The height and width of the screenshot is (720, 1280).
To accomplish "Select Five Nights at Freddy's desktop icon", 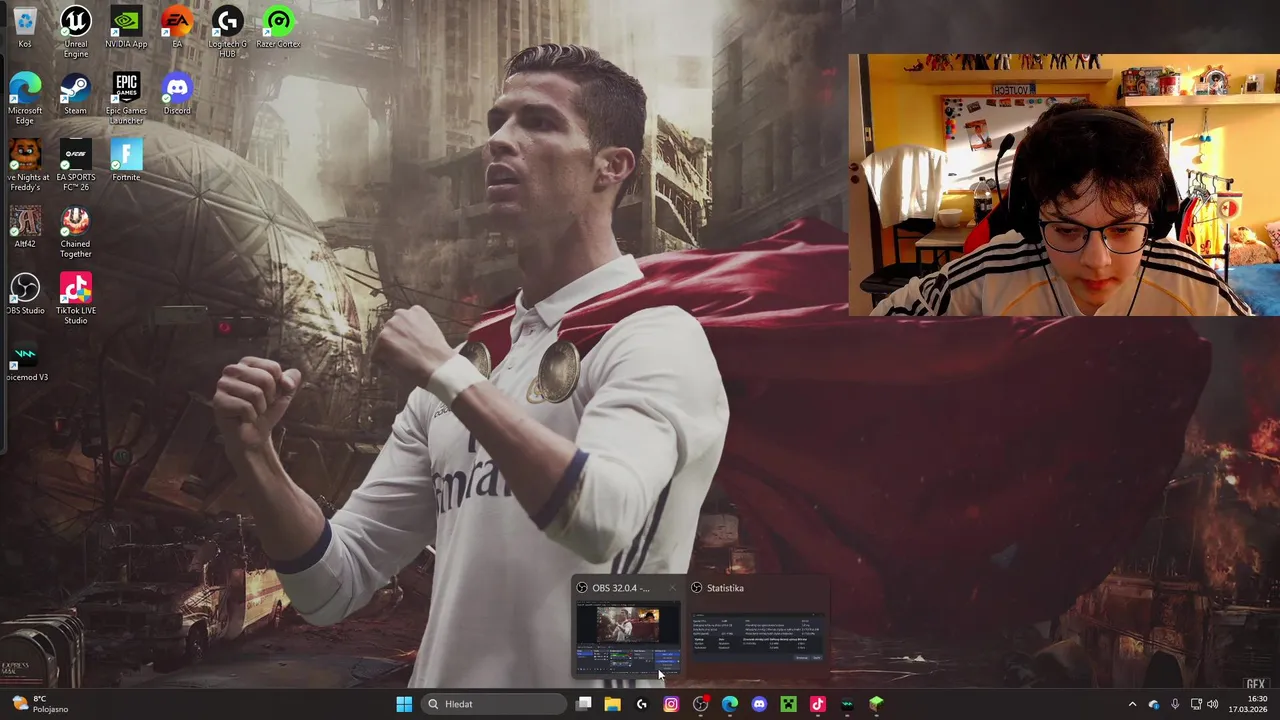I will click(25, 165).
